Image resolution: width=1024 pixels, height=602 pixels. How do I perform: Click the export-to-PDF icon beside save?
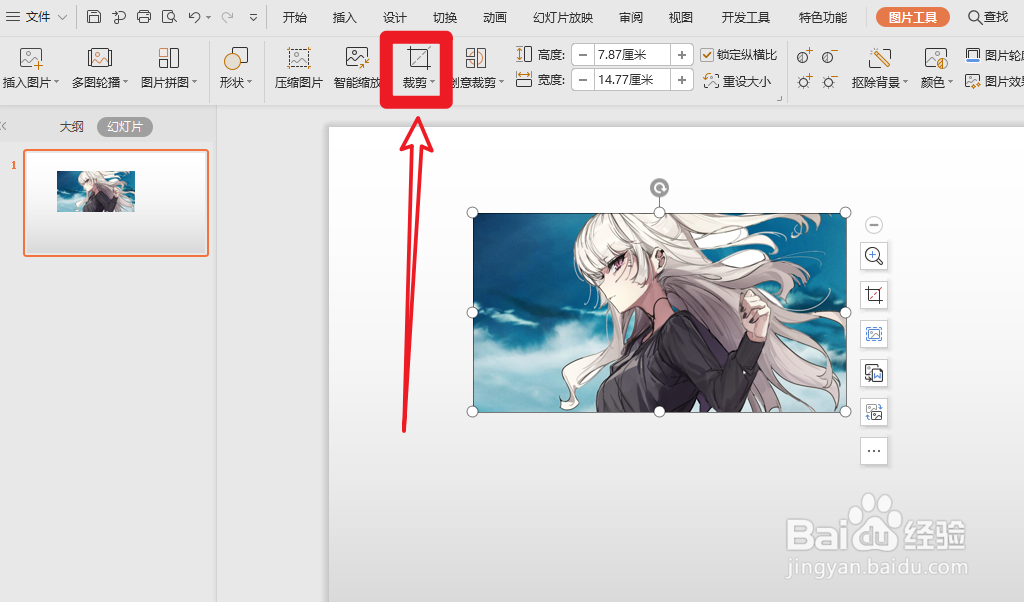pyautogui.click(x=119, y=17)
